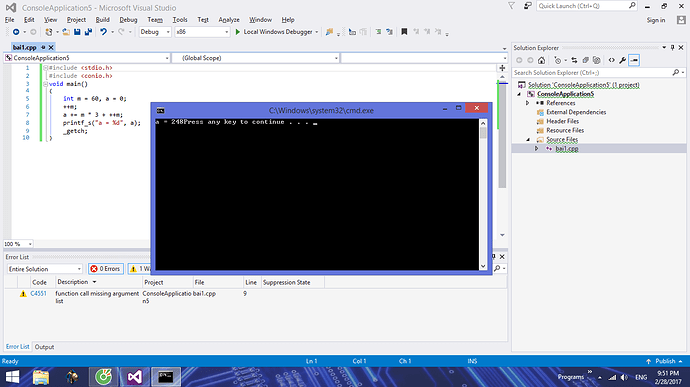
Task: Click the Solution Explorer search magnifier icon
Action: 676,72
